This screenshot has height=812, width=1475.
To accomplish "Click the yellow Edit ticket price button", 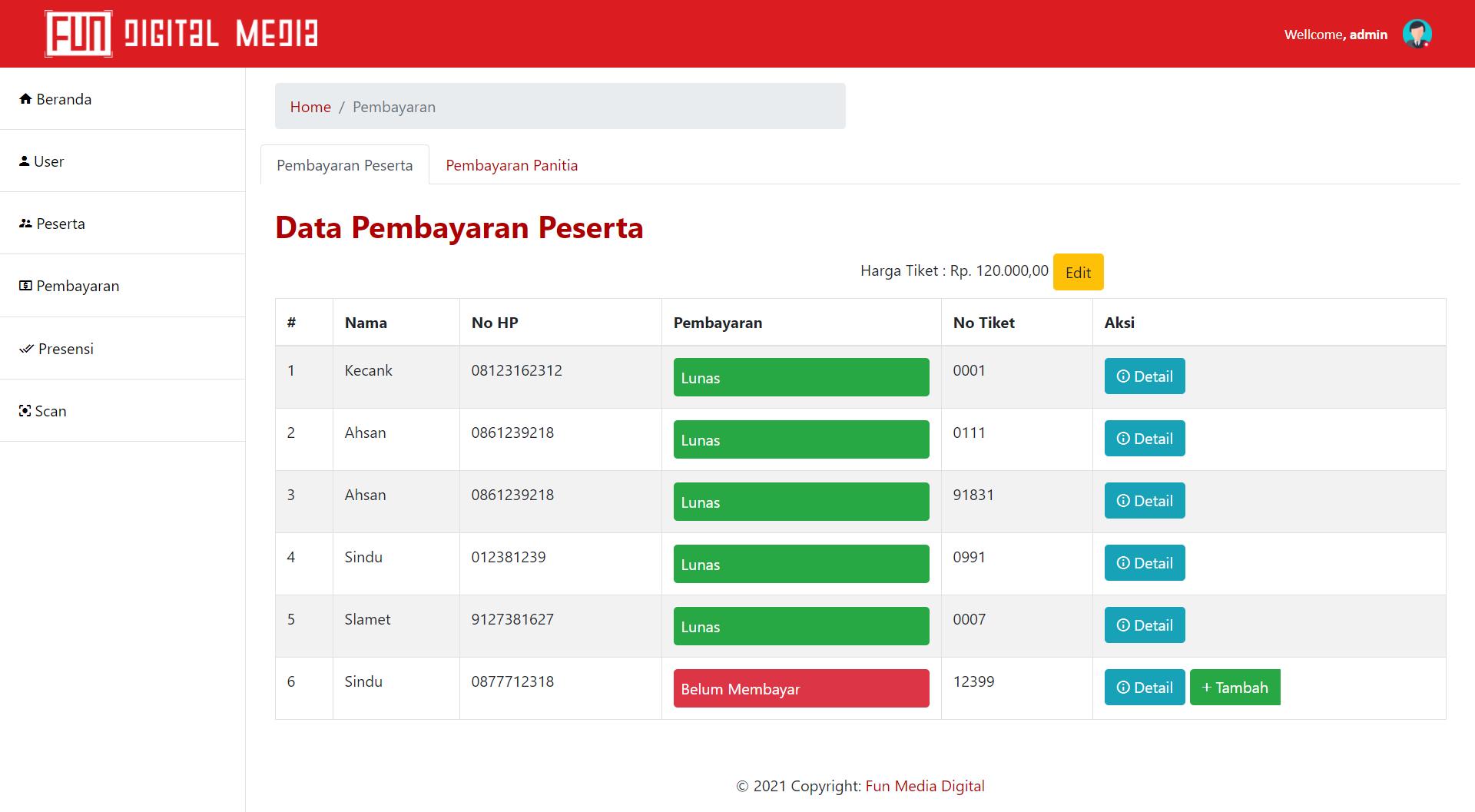I will click(x=1077, y=273).
